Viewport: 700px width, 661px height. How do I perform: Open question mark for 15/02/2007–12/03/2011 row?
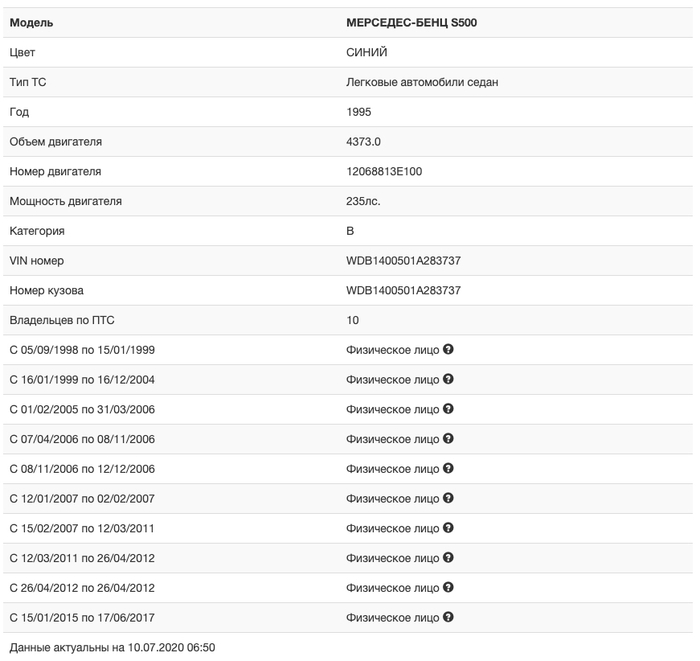point(449,528)
